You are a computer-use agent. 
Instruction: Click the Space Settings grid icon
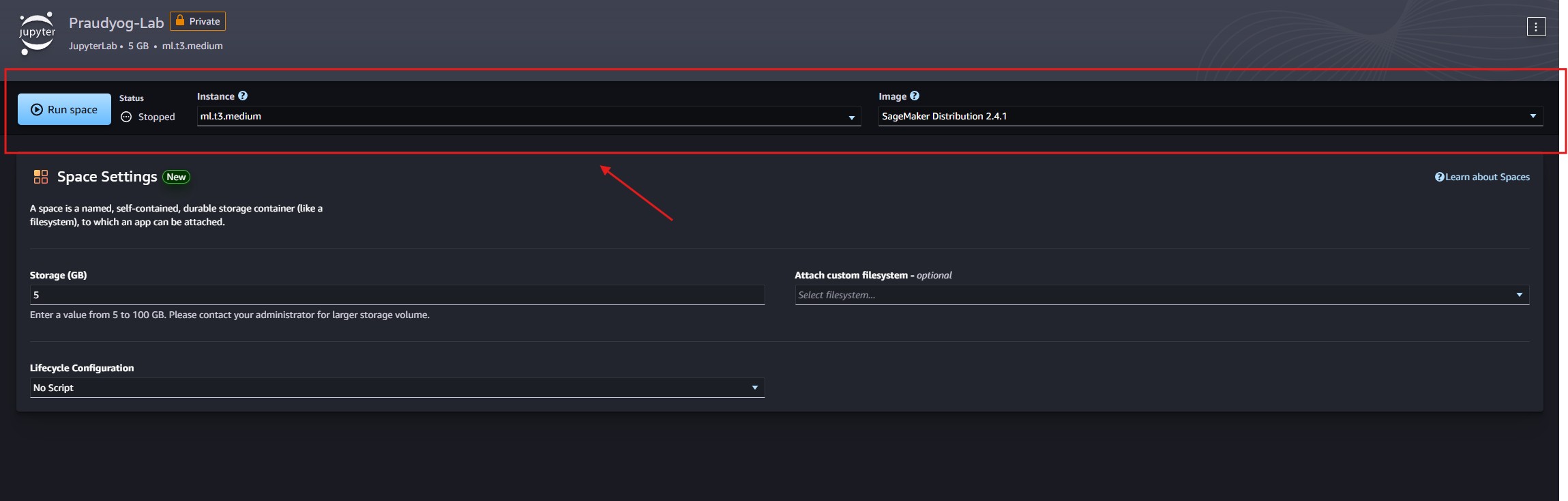(41, 177)
